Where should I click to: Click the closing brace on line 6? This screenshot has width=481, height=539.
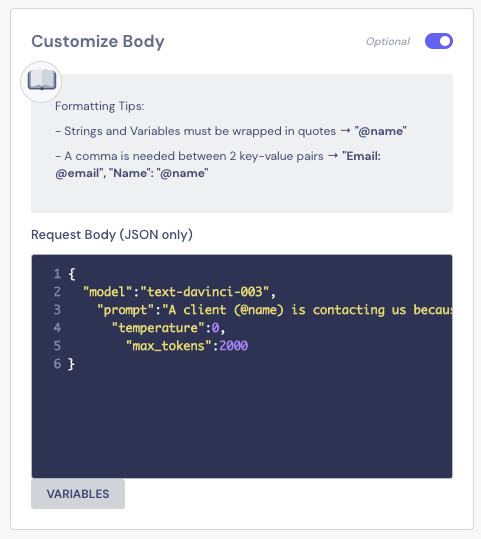71,364
